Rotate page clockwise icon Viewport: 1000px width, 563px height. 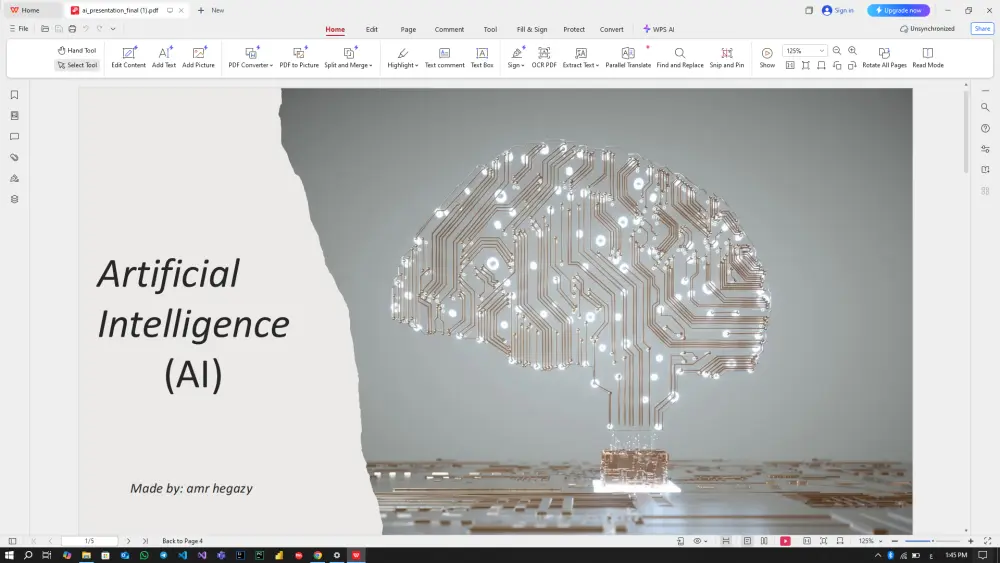click(x=853, y=65)
